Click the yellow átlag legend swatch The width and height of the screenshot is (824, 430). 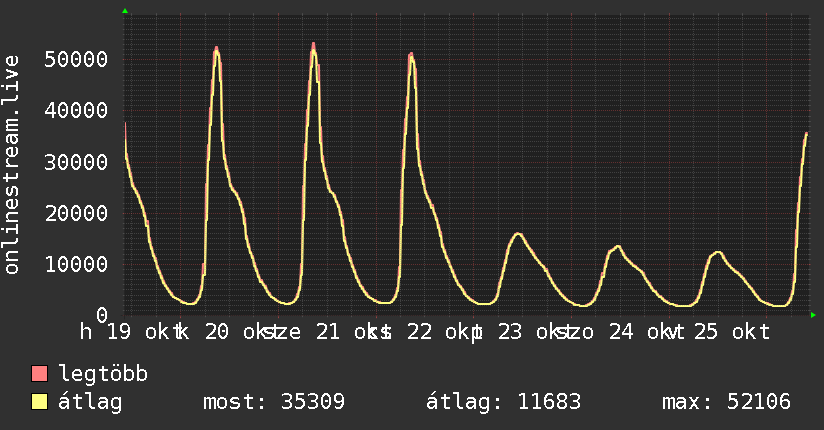tap(39, 402)
